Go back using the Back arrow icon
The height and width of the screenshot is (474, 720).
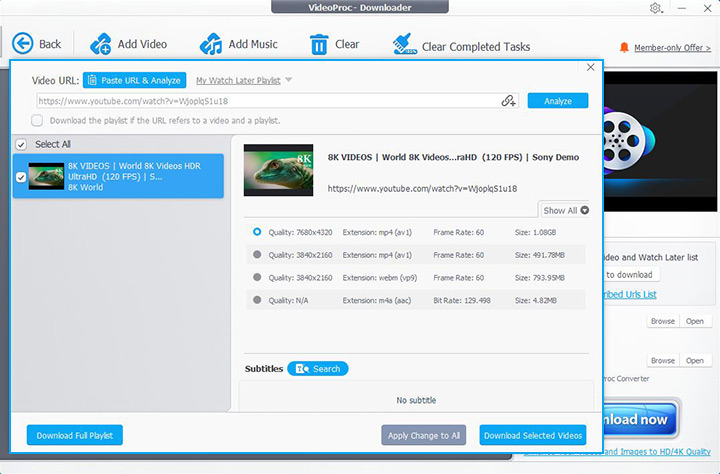[x=22, y=44]
